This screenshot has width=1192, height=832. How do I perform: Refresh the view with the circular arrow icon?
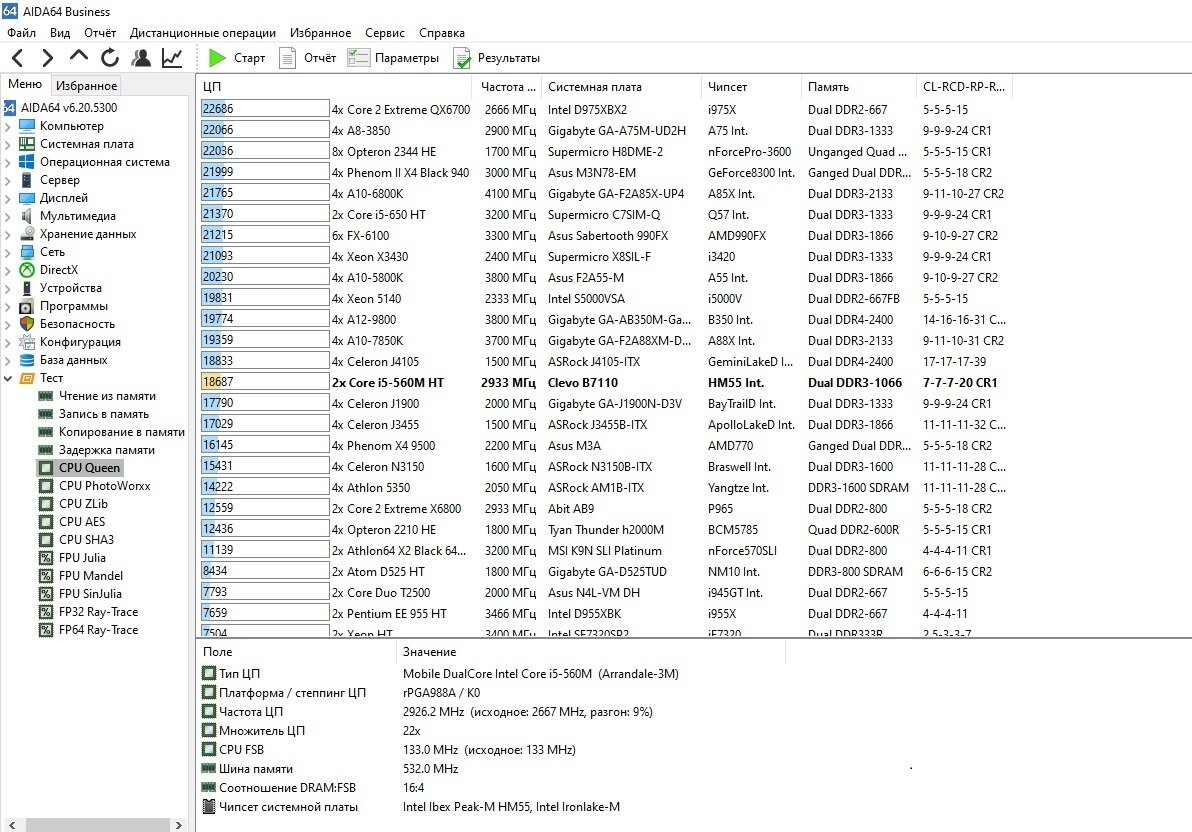(110, 58)
